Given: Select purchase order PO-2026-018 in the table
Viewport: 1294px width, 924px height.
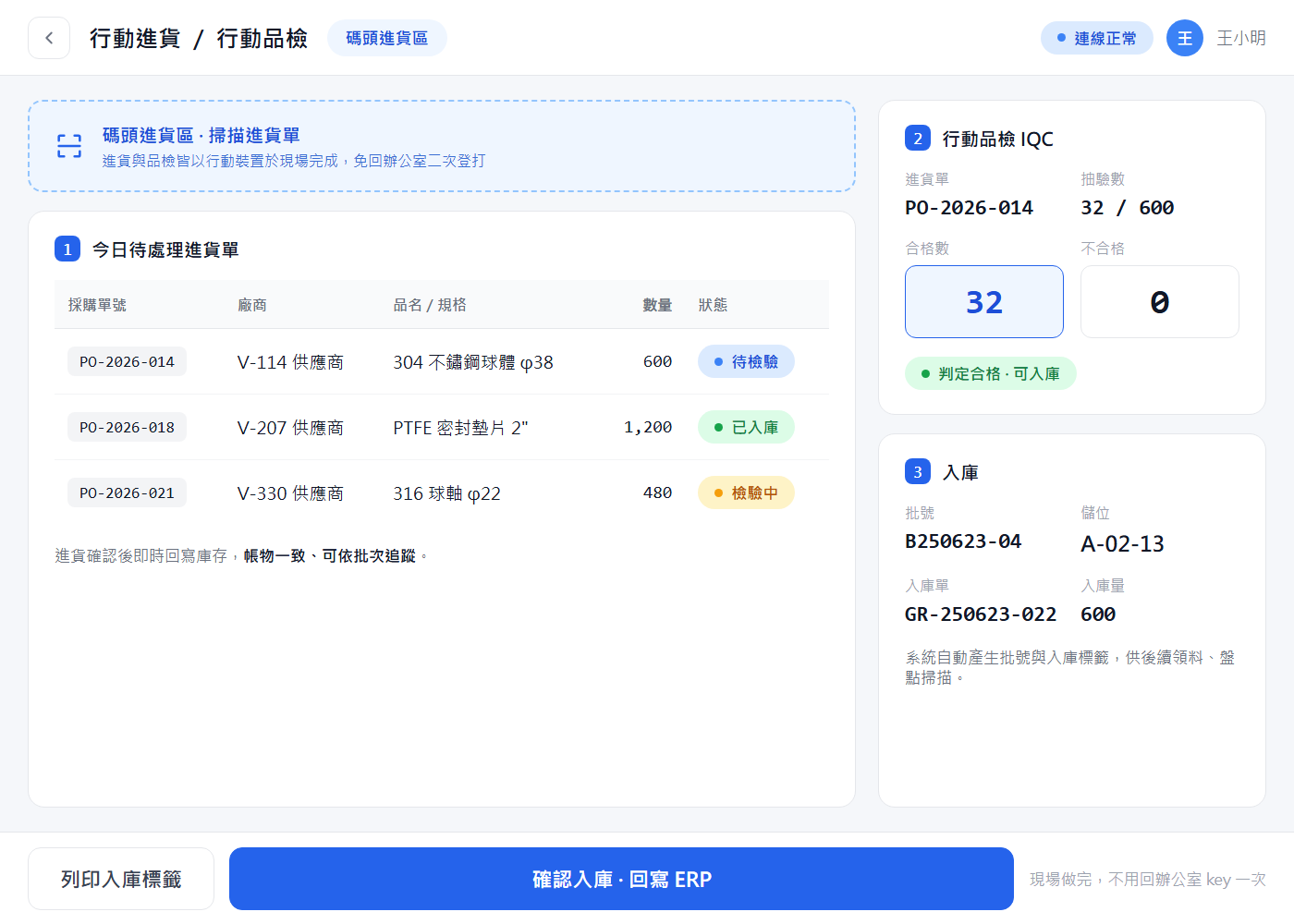Looking at the screenshot, I should point(127,427).
